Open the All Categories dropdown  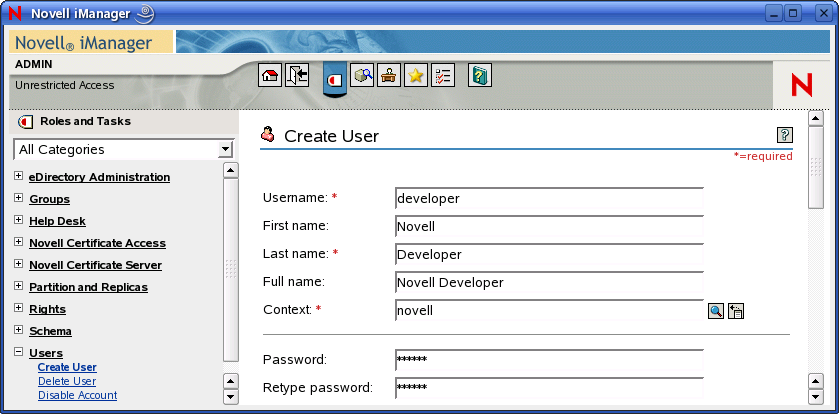tap(123, 149)
